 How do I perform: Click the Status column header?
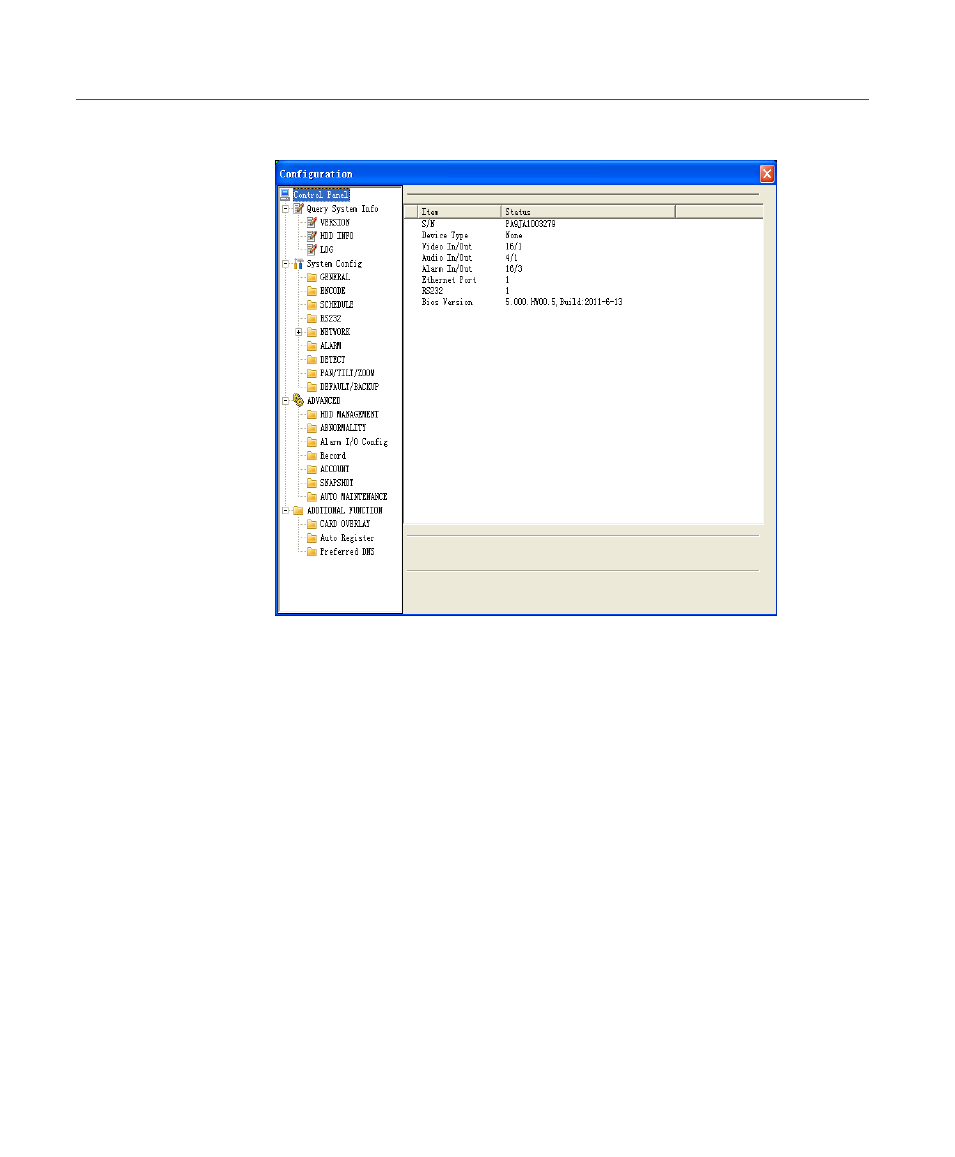(x=588, y=212)
